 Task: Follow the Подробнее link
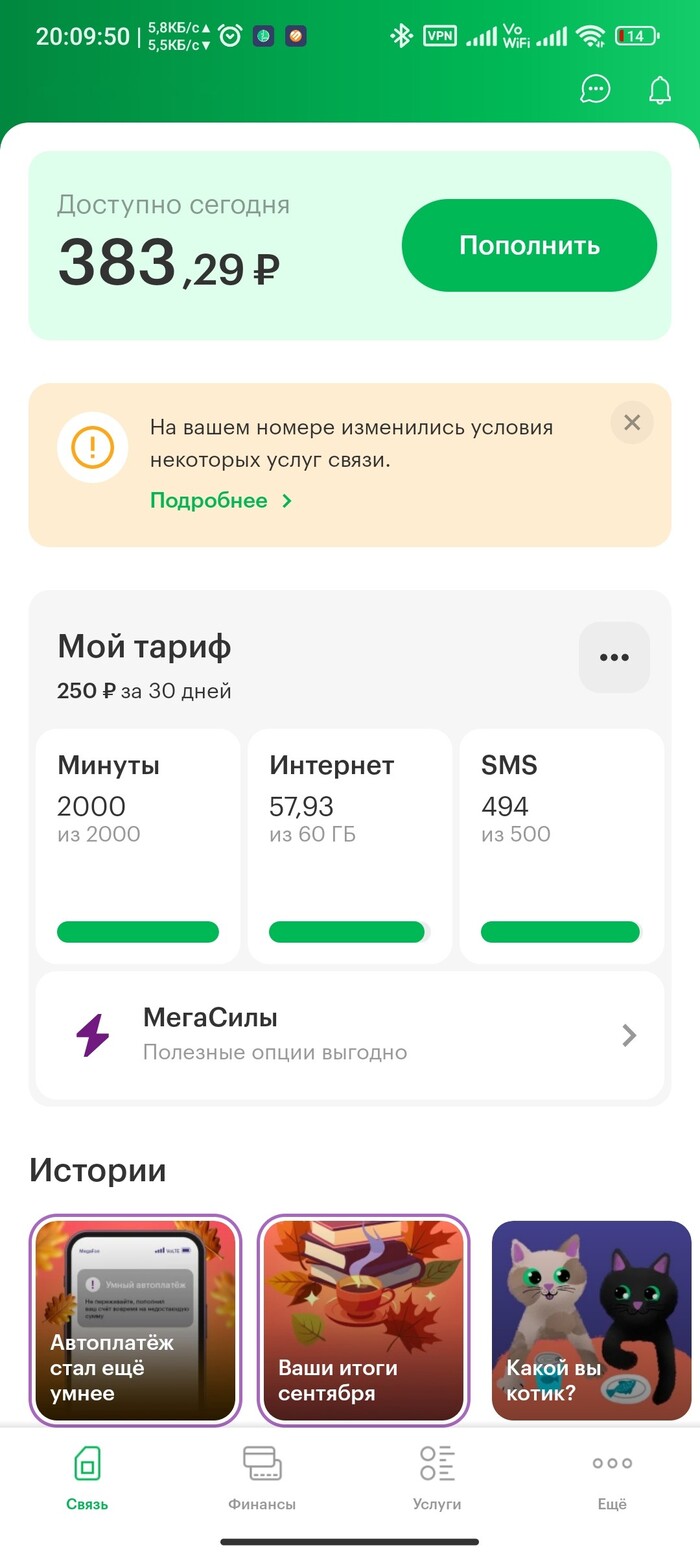click(x=221, y=500)
